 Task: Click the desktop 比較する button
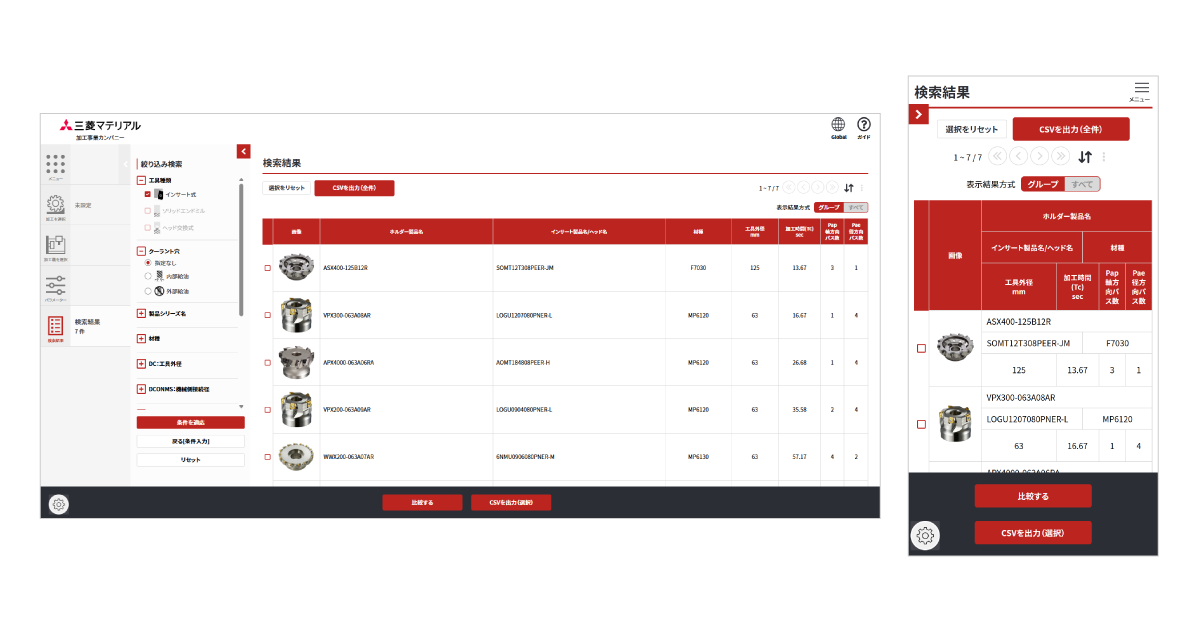(422, 503)
